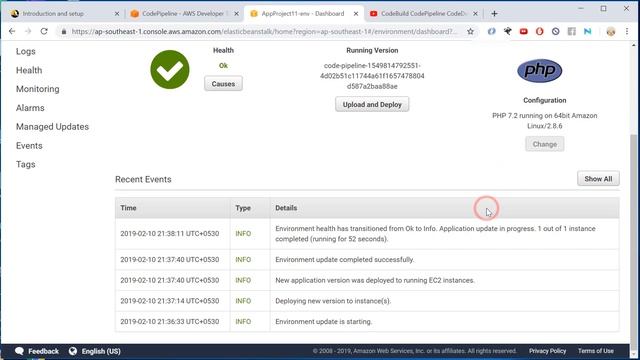640x360 pixels.
Task: Click 'New application version was deployed' event
Action: (x=375, y=280)
